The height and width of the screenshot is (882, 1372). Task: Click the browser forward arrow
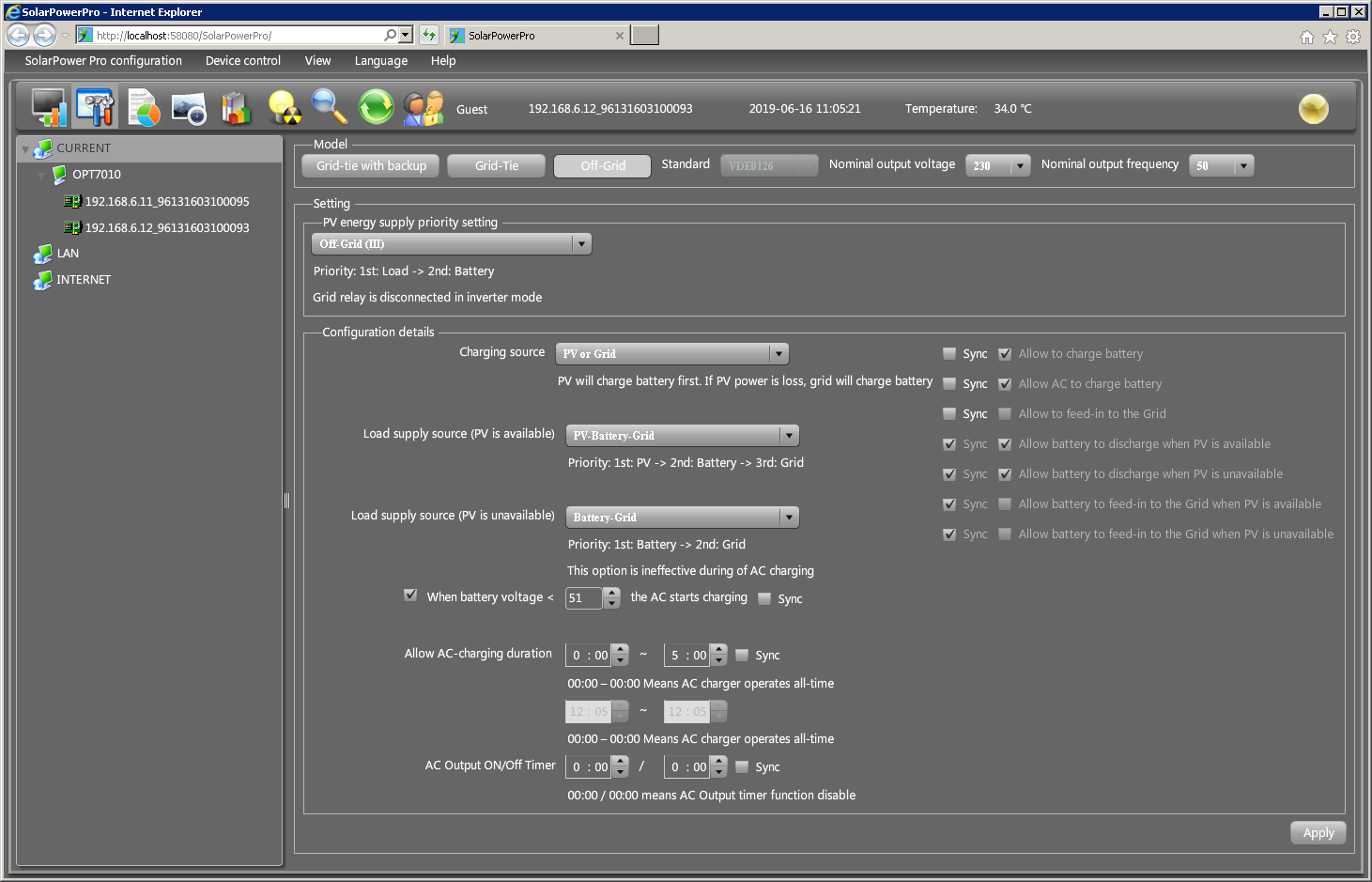point(44,35)
